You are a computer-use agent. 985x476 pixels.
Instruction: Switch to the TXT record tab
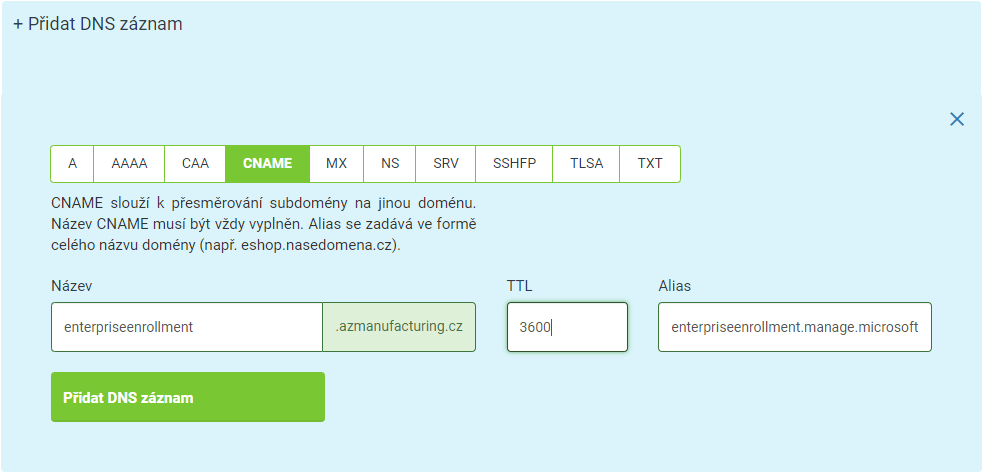click(650, 164)
